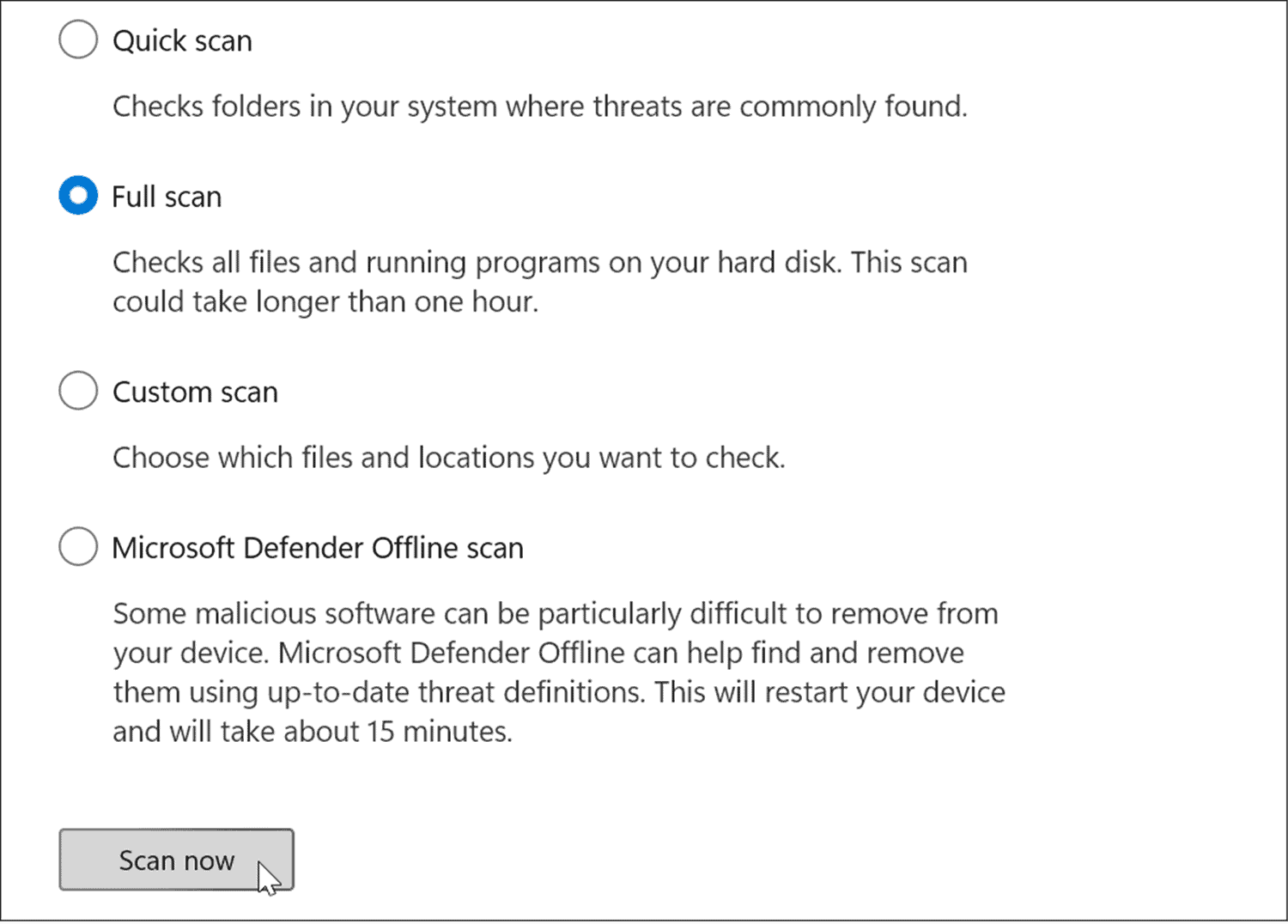The height and width of the screenshot is (924, 1288).
Task: Select the Microsoft Defender Offline scan option
Action: click(77, 546)
